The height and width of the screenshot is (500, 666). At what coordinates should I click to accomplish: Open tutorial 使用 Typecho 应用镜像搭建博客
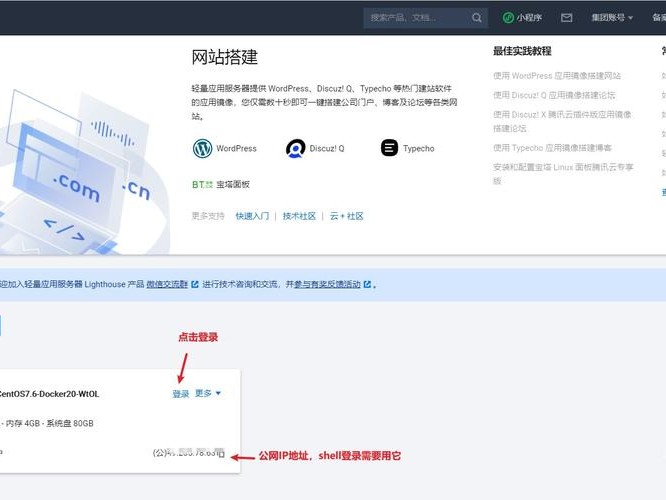[552, 148]
